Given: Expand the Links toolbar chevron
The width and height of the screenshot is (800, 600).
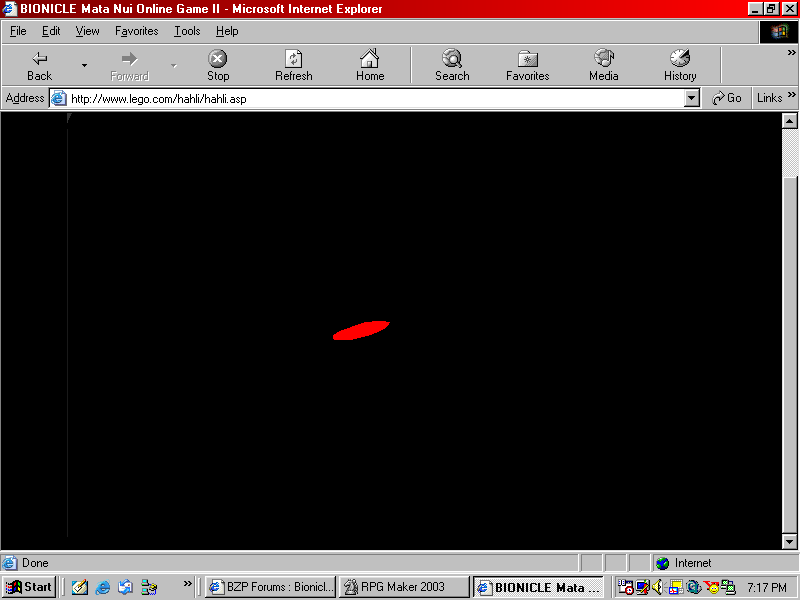Looking at the screenshot, I should [791, 97].
